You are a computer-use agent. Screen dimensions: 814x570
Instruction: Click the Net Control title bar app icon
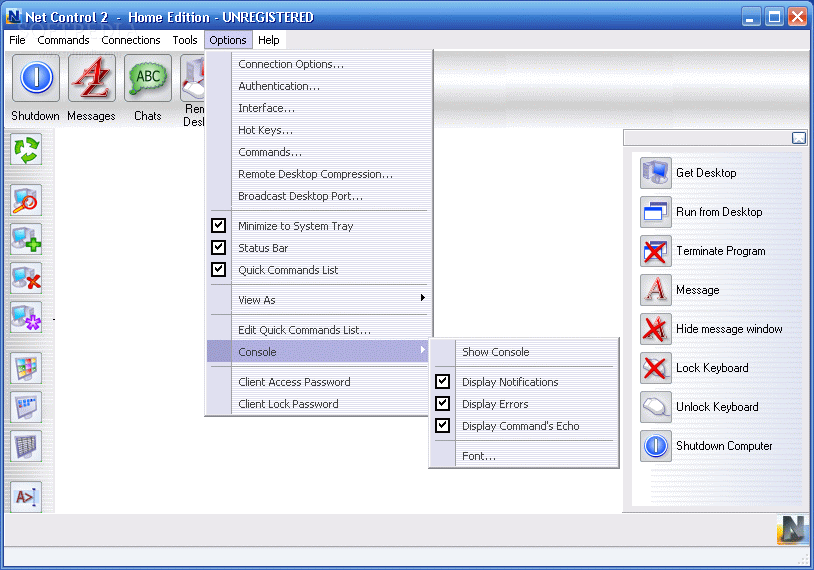[13, 17]
